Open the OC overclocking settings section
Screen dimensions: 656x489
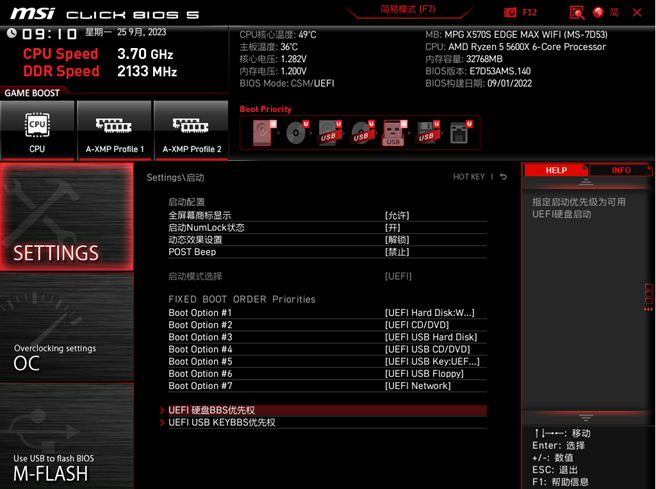(x=67, y=327)
